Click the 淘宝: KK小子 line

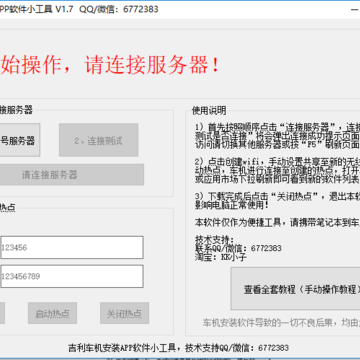[221, 257]
